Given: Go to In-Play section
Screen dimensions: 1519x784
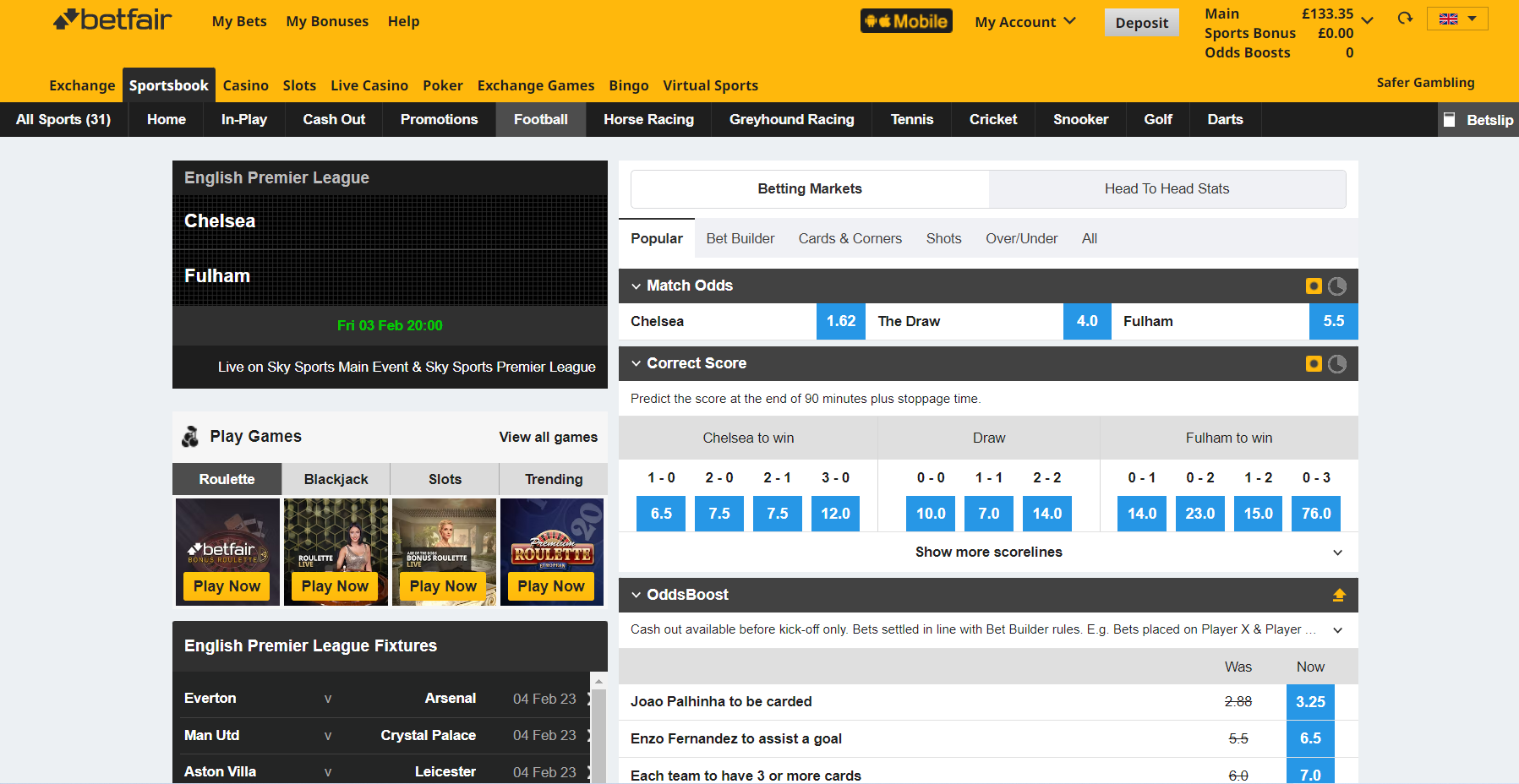Looking at the screenshot, I should 244,120.
